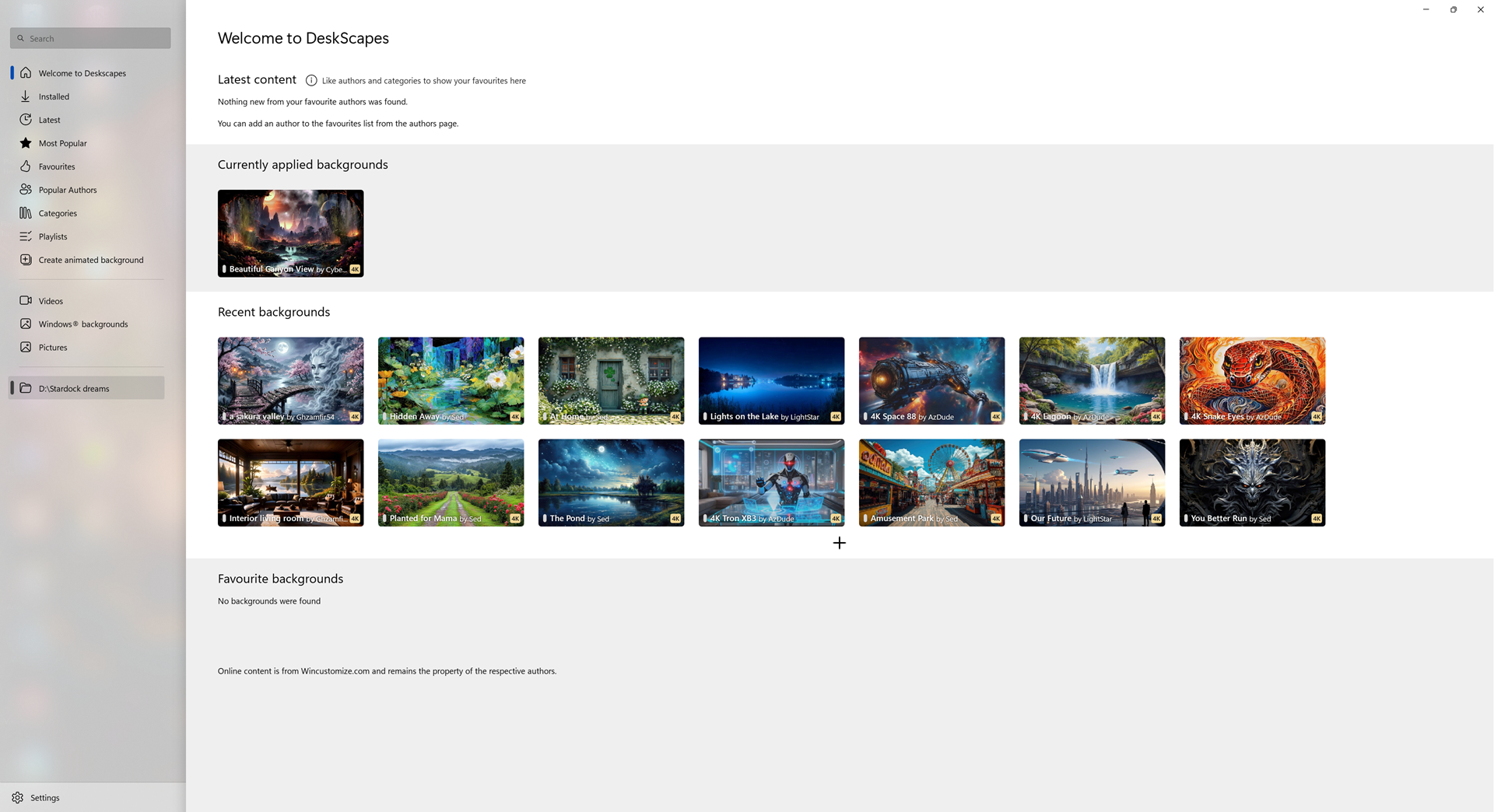Go to the Videos section
The height and width of the screenshot is (812, 1494).
51,301
